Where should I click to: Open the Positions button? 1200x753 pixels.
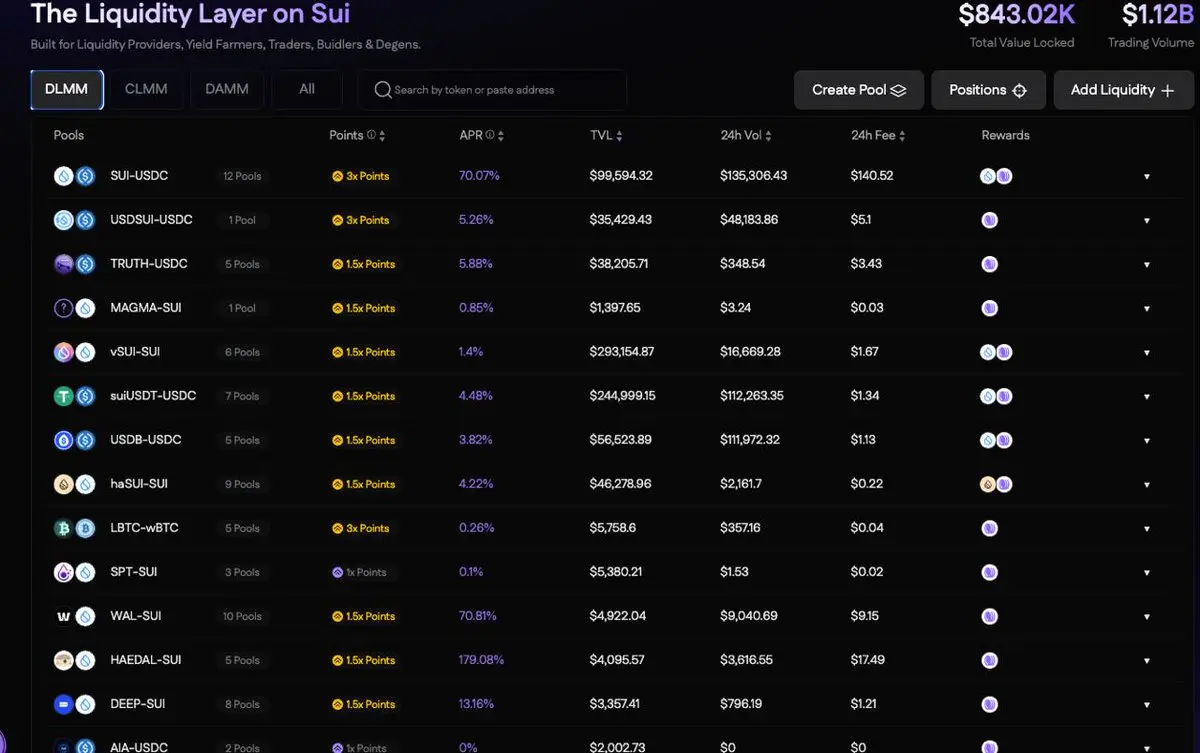[x=988, y=90]
